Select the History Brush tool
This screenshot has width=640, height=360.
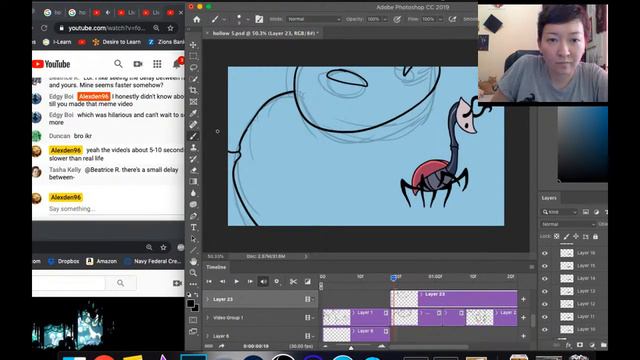(193, 159)
